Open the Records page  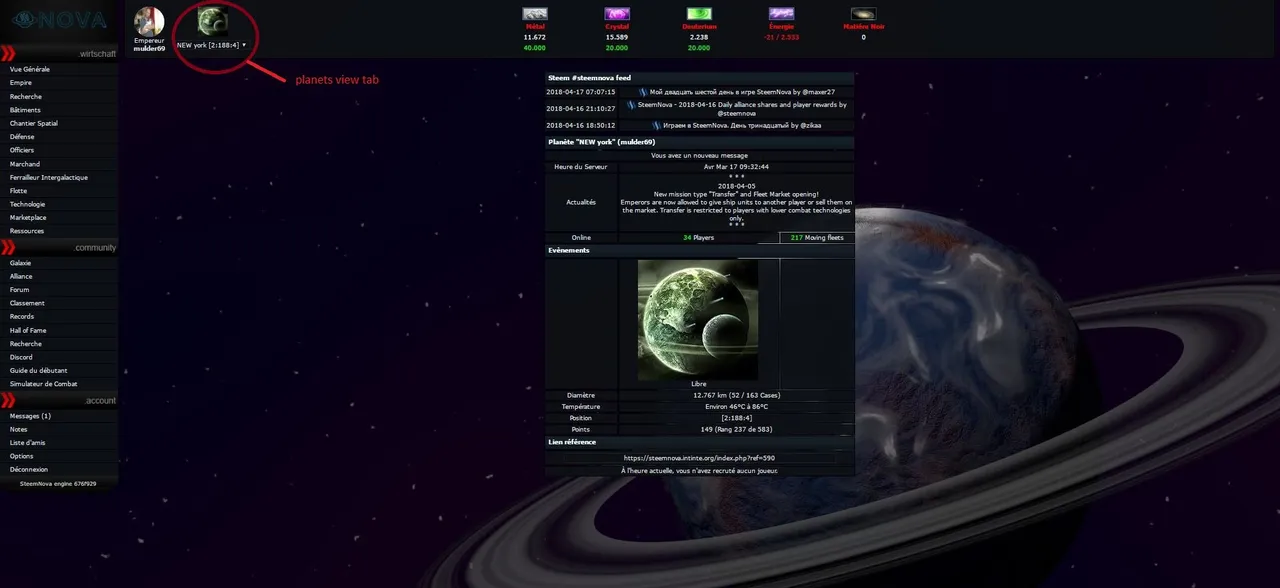pos(22,317)
